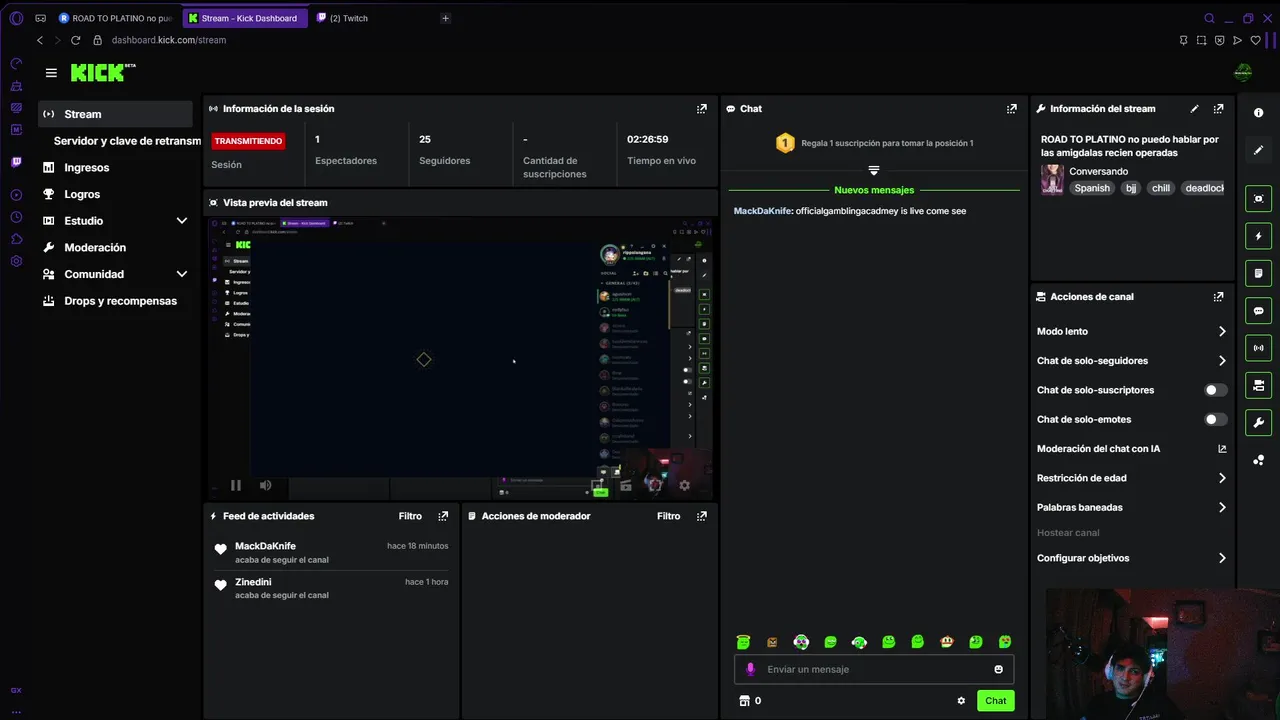
Task: Pop out the Información de la sesión panel
Action: point(702,109)
